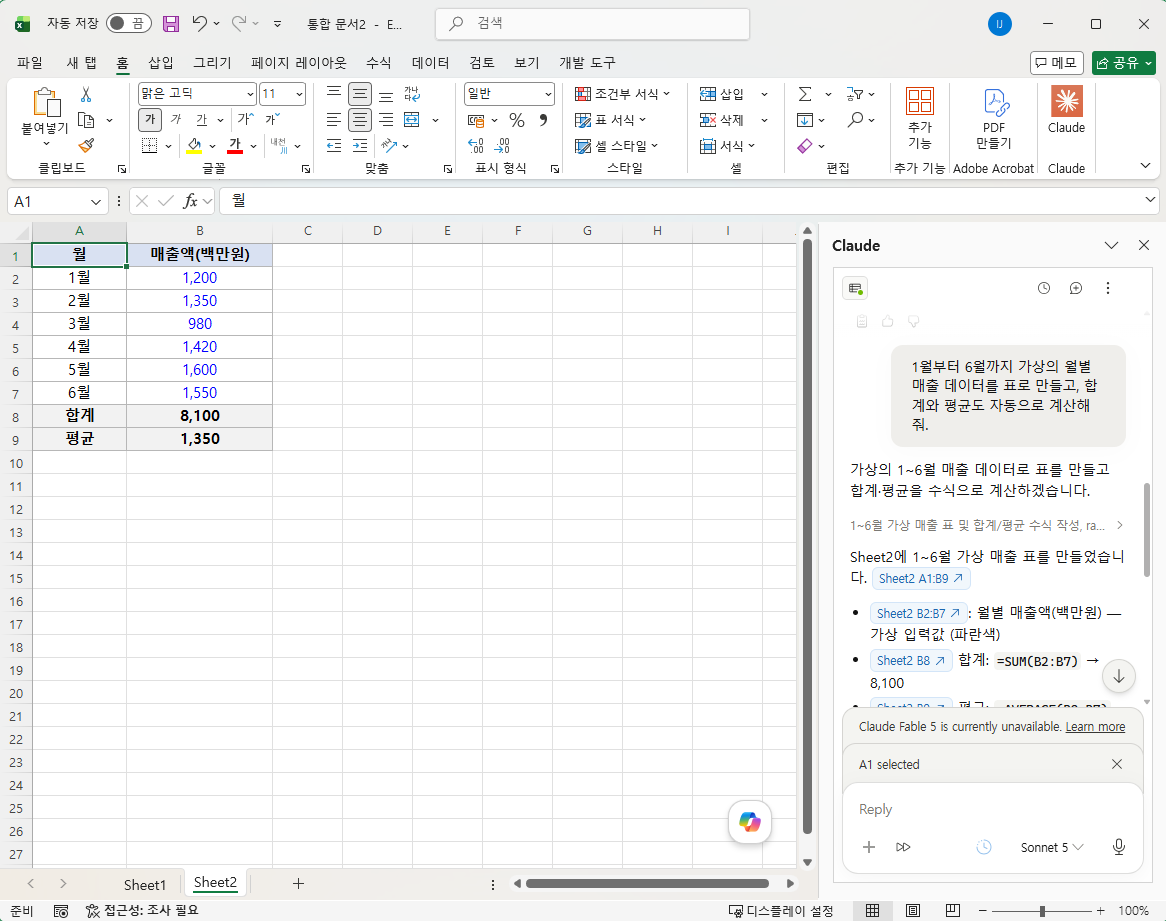The image size is (1166, 921).
Task: Switch to Page Break Preview
Action: pyautogui.click(x=952, y=911)
